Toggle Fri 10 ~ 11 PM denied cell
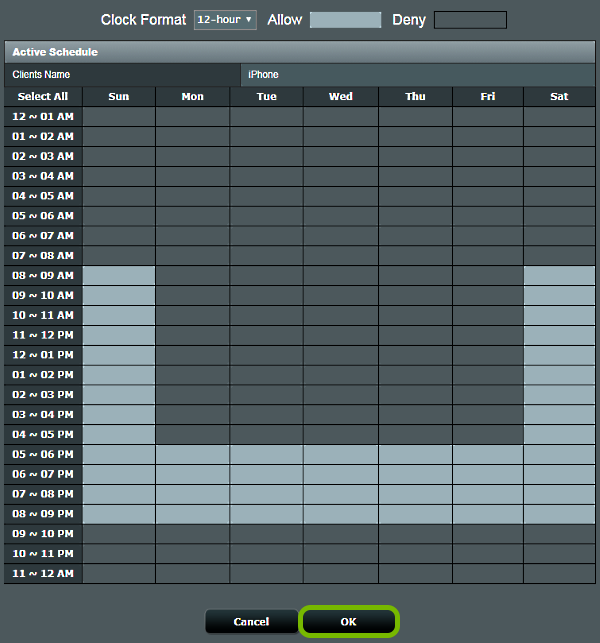Viewport: 600px width, 643px height. [488, 554]
